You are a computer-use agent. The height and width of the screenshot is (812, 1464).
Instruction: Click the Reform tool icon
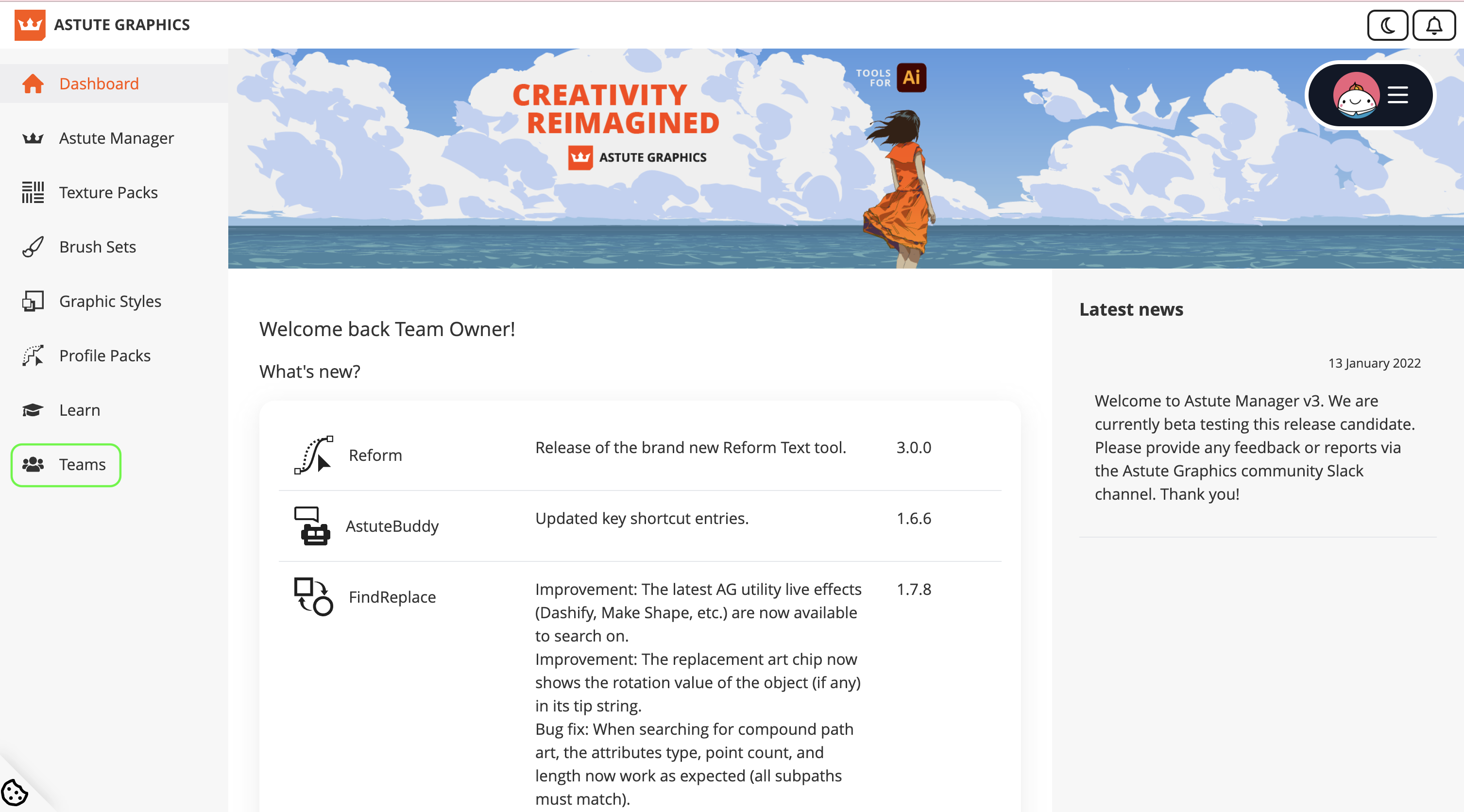tap(313, 455)
